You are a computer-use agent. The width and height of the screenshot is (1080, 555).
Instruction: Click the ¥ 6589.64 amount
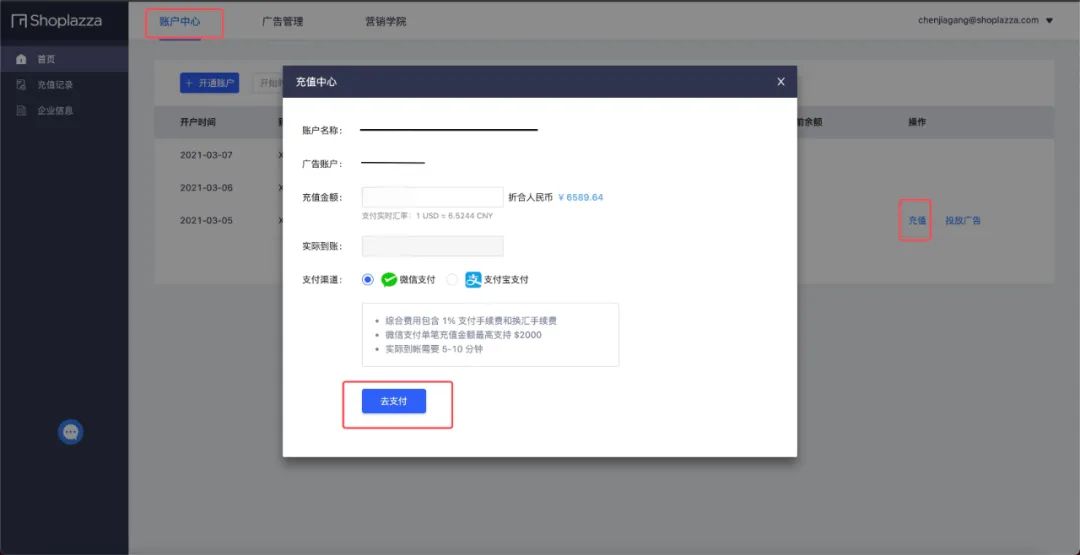(x=581, y=198)
